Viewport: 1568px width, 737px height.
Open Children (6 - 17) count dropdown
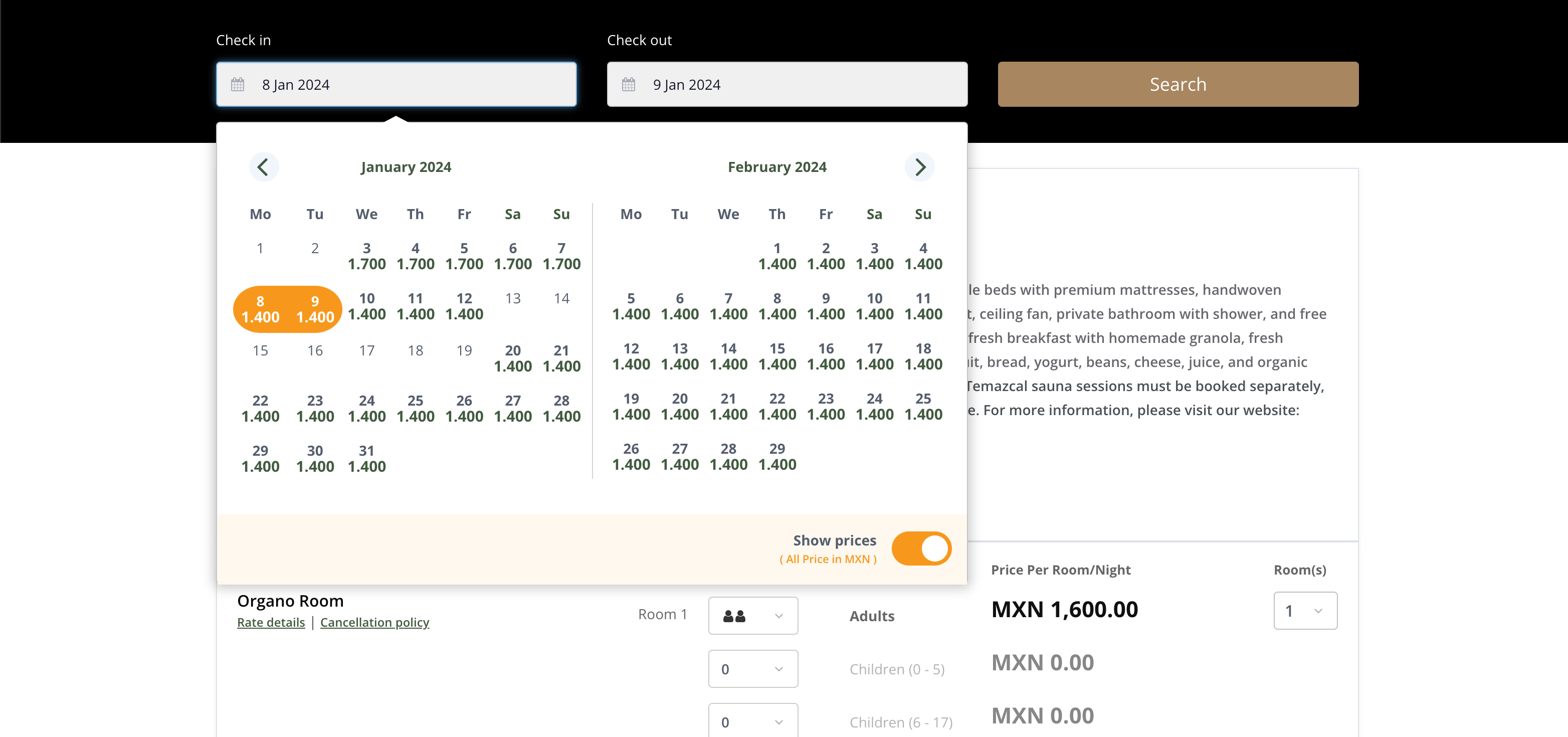pyautogui.click(x=752, y=721)
